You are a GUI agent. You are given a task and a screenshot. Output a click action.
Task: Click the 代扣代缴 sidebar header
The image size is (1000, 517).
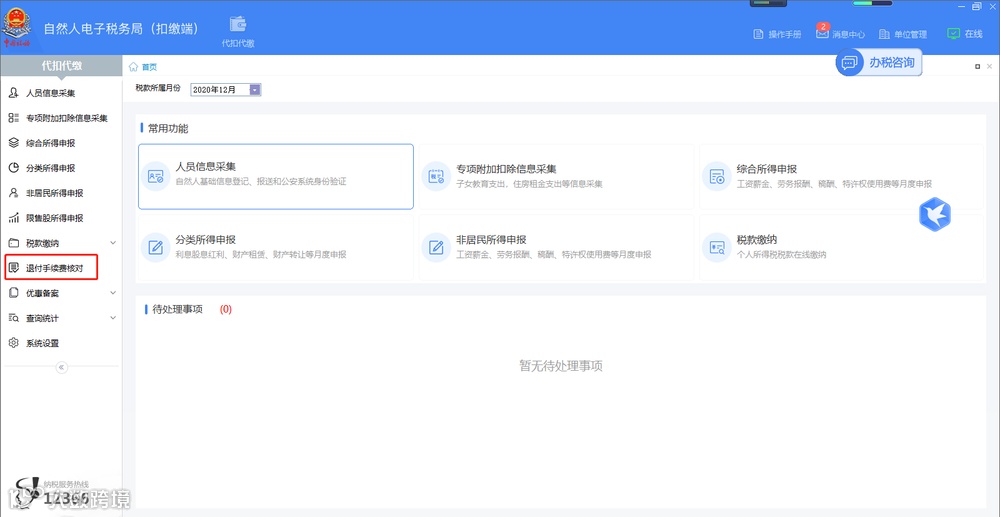pyautogui.click(x=61, y=66)
